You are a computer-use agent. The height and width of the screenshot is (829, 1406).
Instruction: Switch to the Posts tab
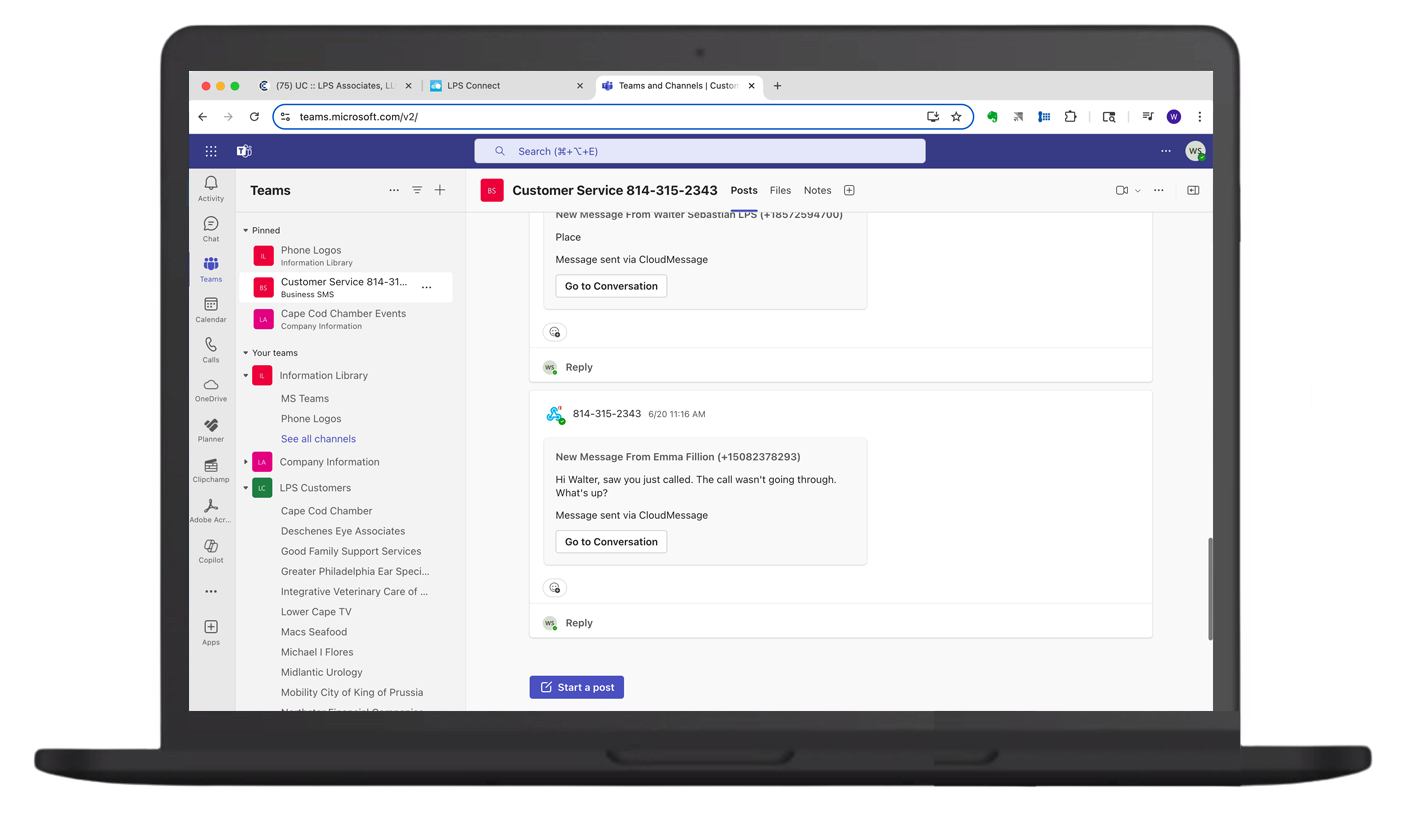point(744,190)
